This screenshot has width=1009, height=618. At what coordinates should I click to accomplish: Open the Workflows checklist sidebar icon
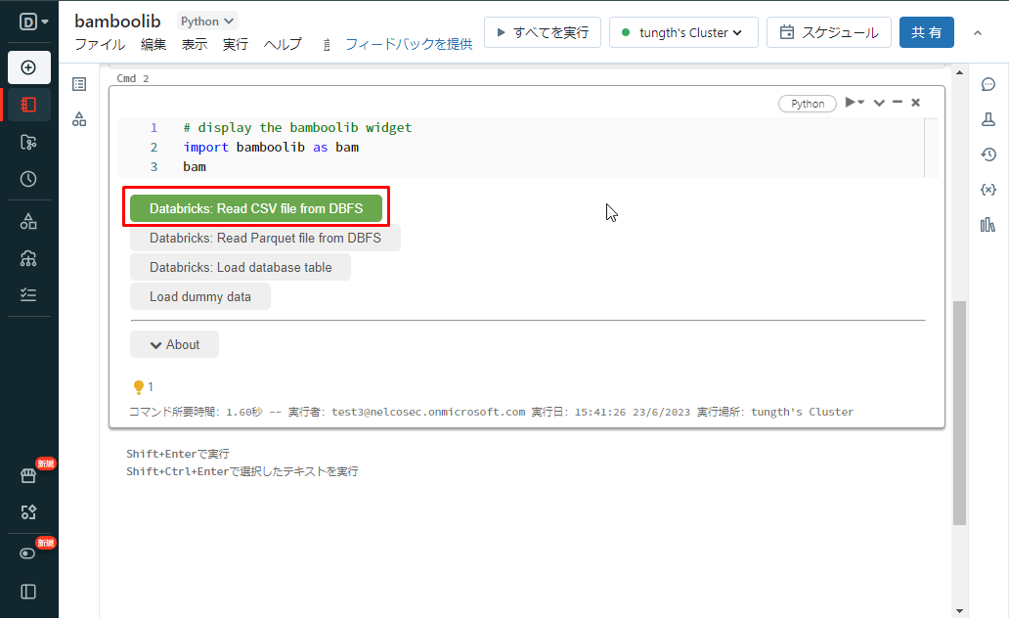click(29, 295)
